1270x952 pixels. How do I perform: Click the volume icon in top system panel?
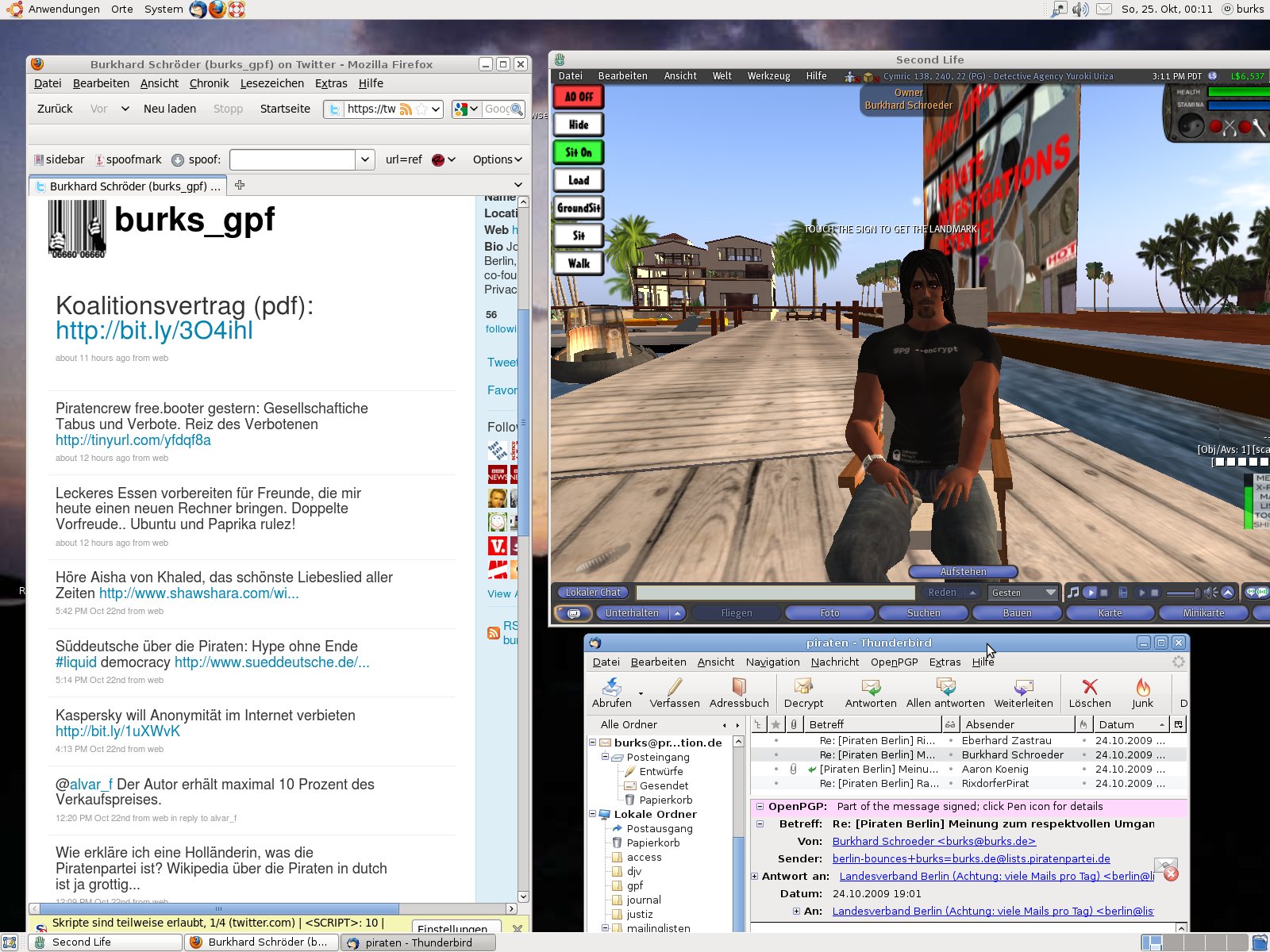coord(1080,10)
